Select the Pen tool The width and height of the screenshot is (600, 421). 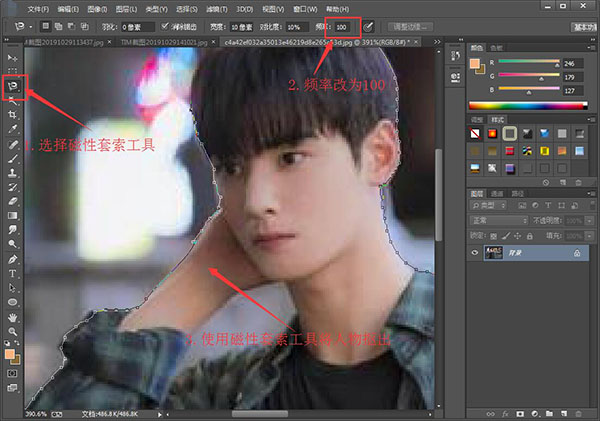pos(12,259)
